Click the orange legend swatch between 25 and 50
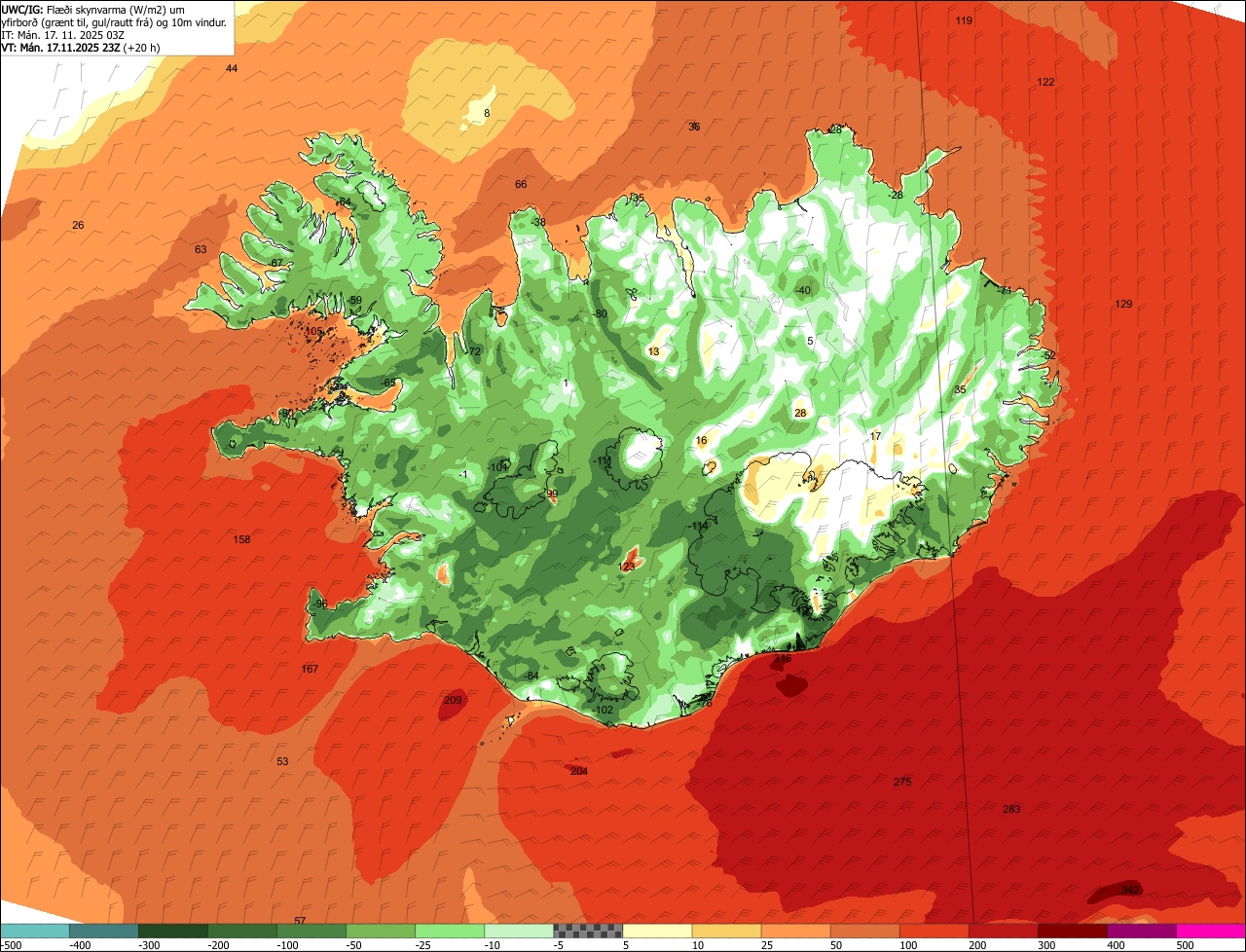 point(795,931)
